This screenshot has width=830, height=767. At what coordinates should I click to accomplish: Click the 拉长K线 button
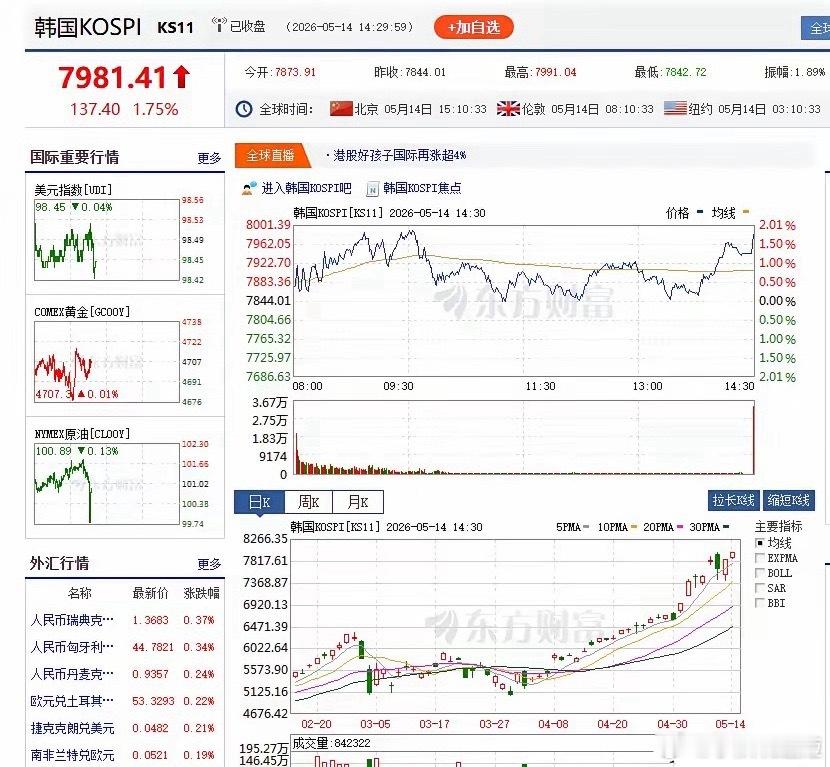[734, 500]
